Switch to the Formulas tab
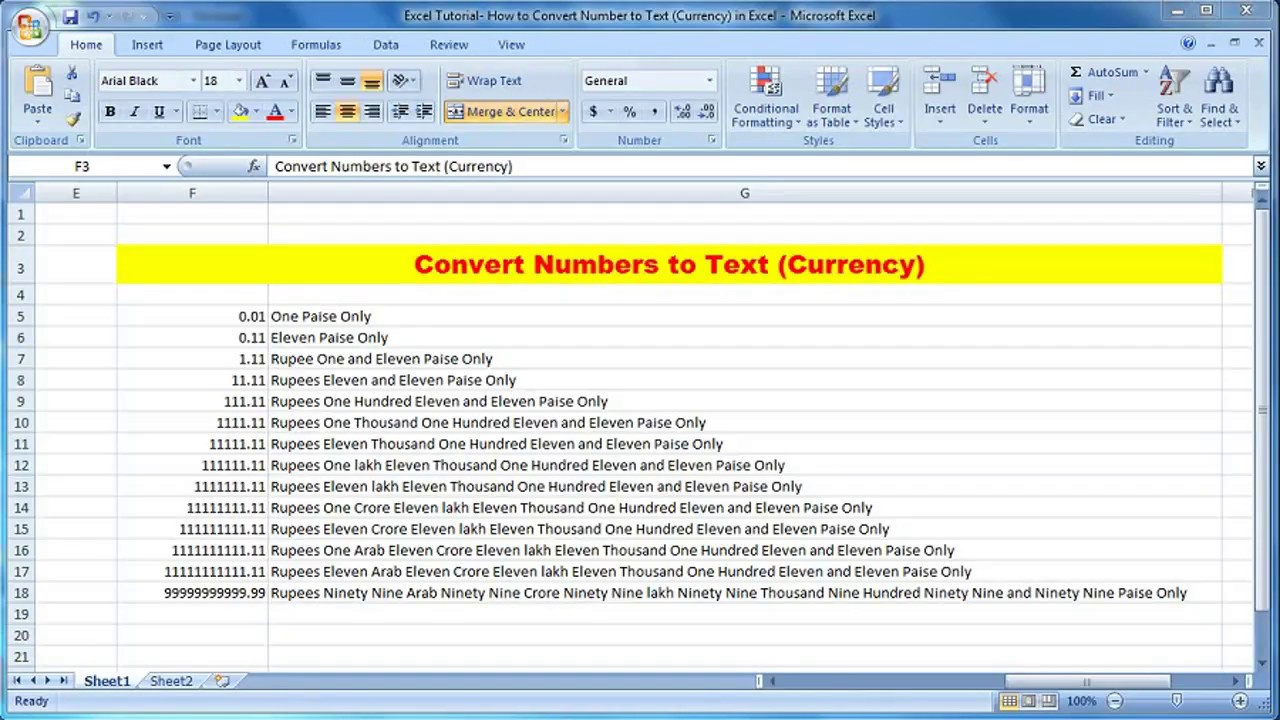 coord(316,45)
